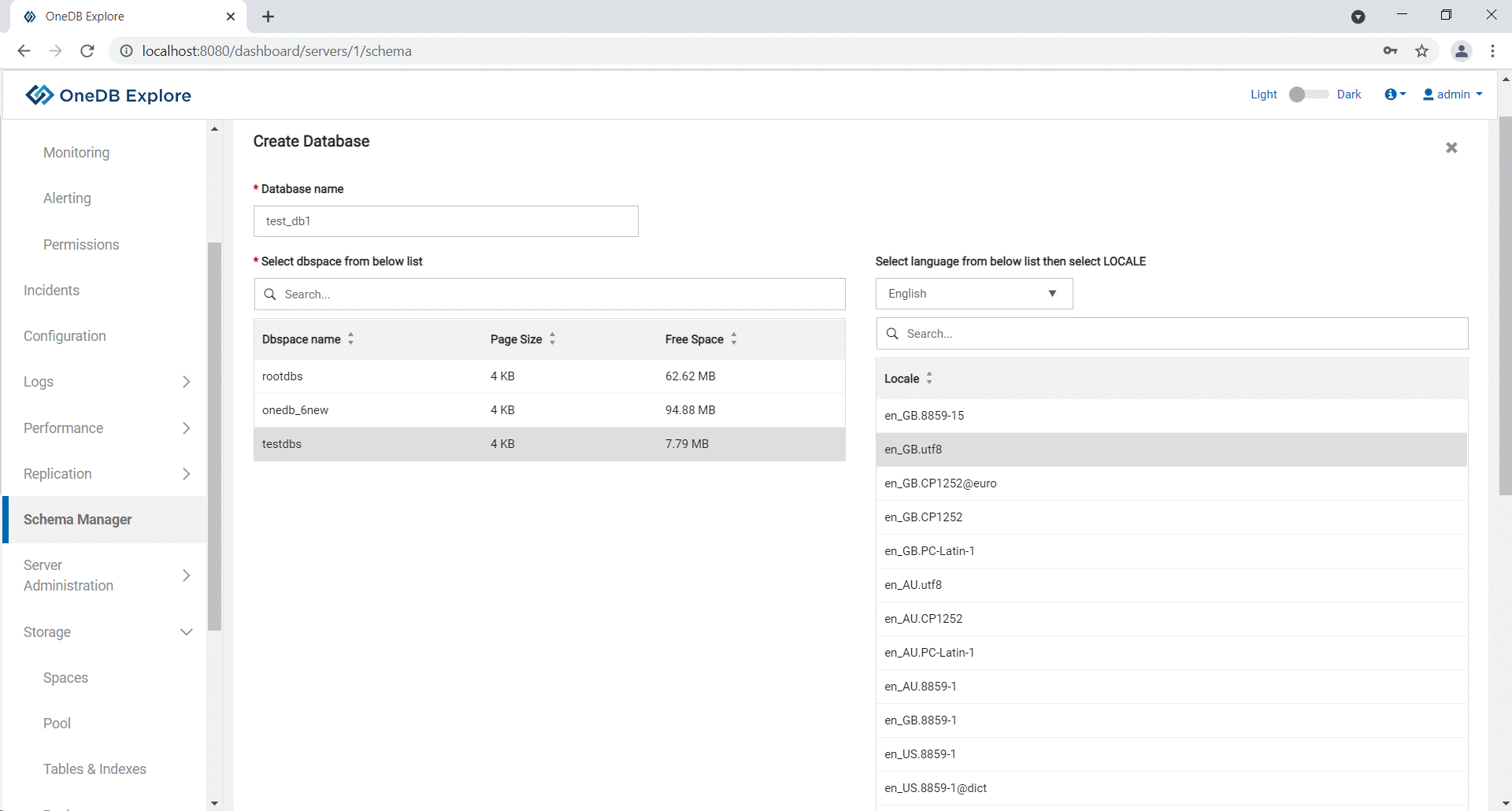Click the Database name input field
Viewport: 1512px width, 811px height.
point(446,221)
